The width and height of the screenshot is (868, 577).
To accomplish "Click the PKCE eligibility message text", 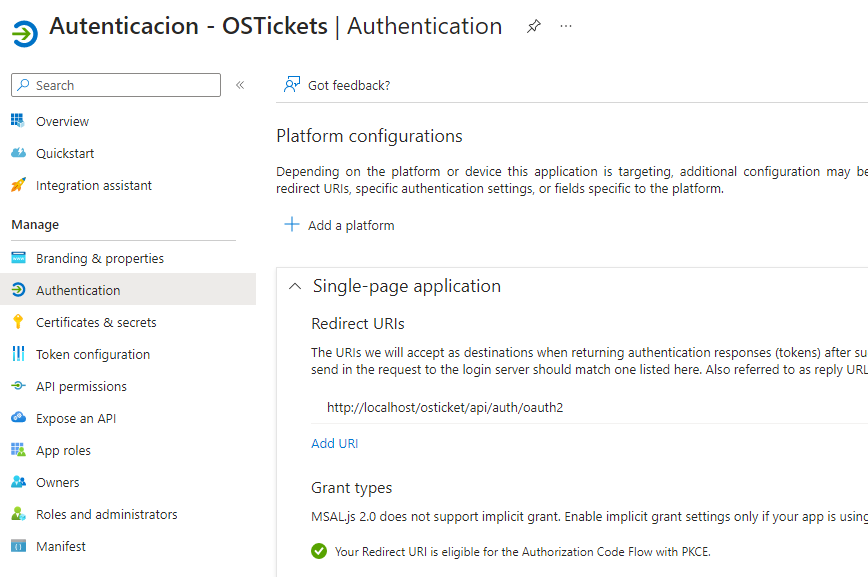I will 523,552.
